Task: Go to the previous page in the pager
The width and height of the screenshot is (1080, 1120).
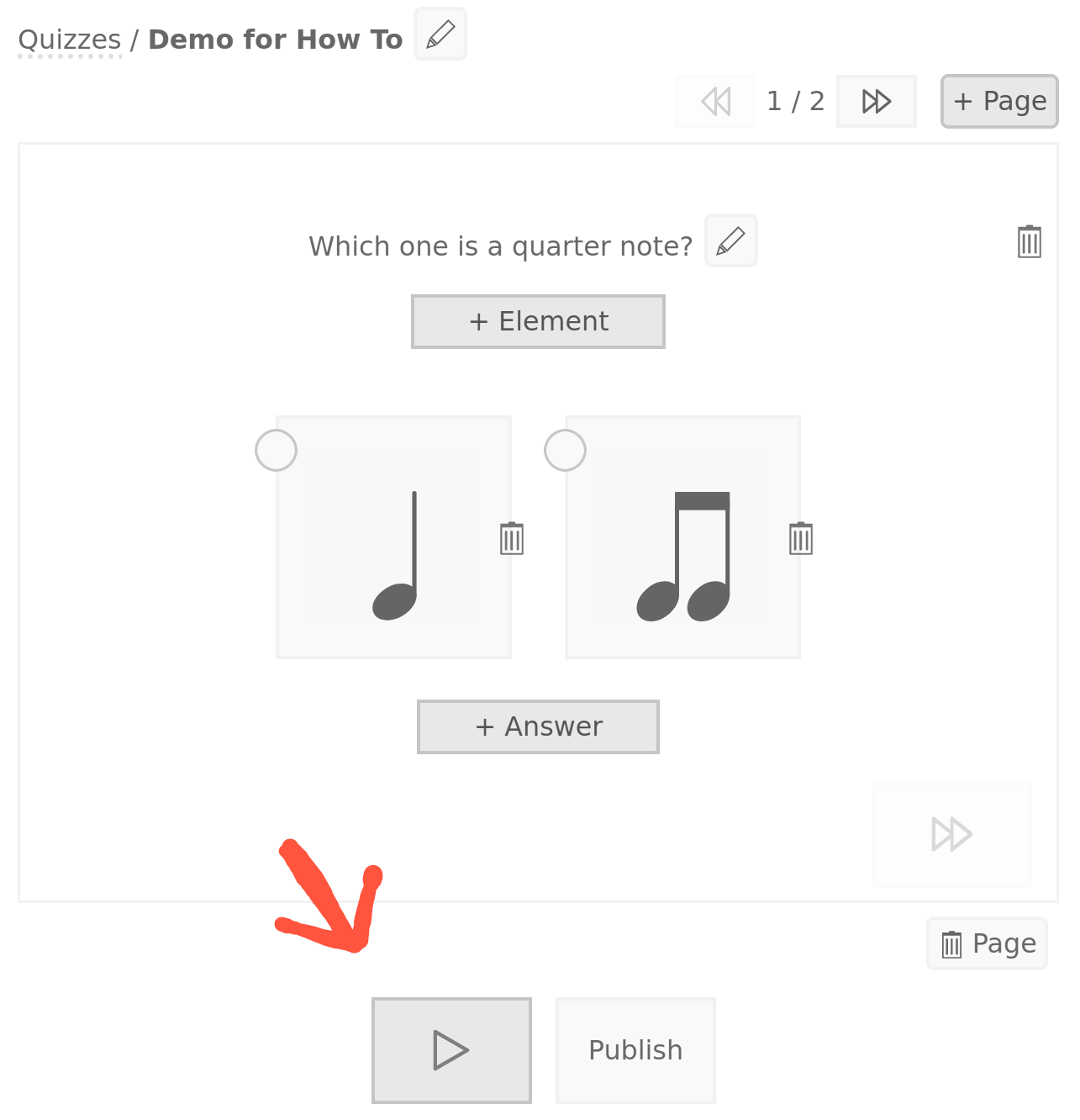Action: coord(715,102)
